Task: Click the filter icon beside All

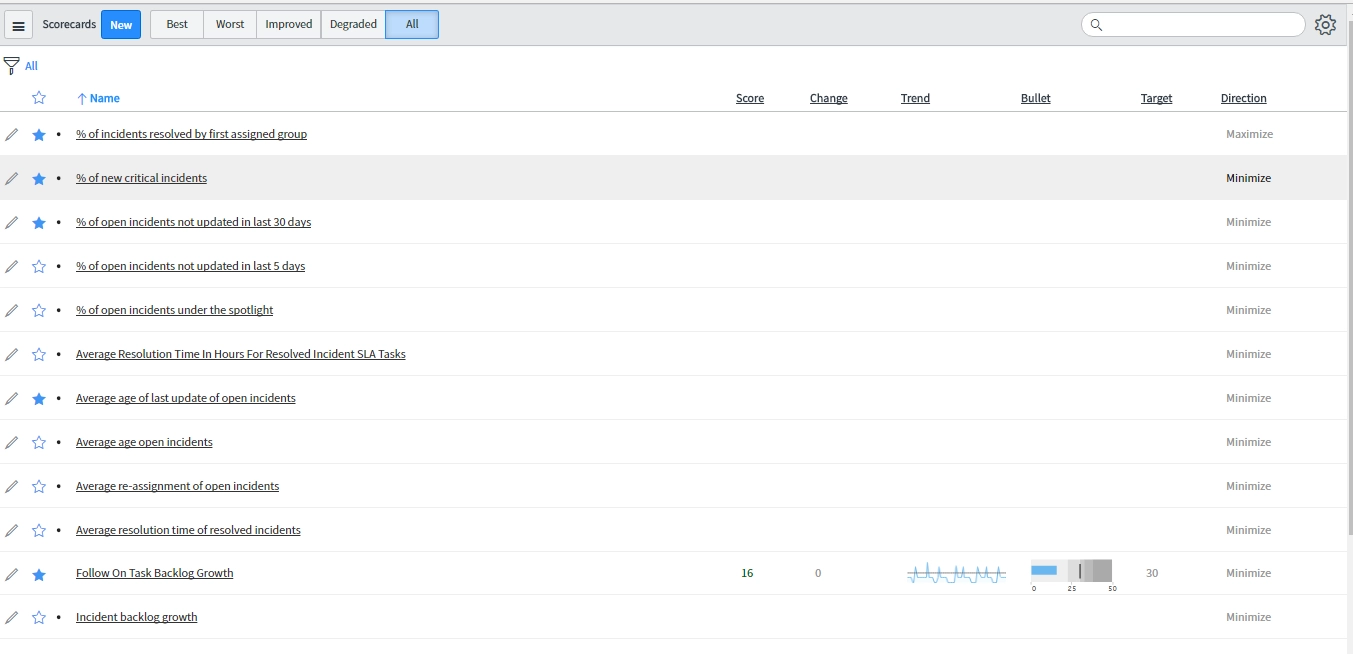Action: pos(10,63)
